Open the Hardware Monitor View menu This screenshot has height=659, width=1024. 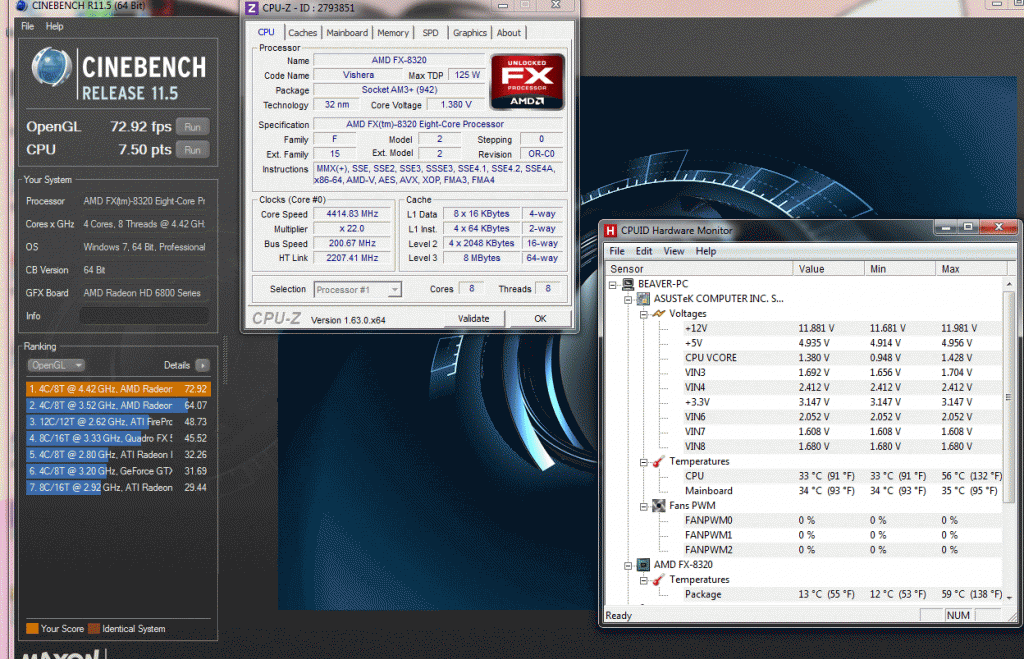click(x=673, y=251)
